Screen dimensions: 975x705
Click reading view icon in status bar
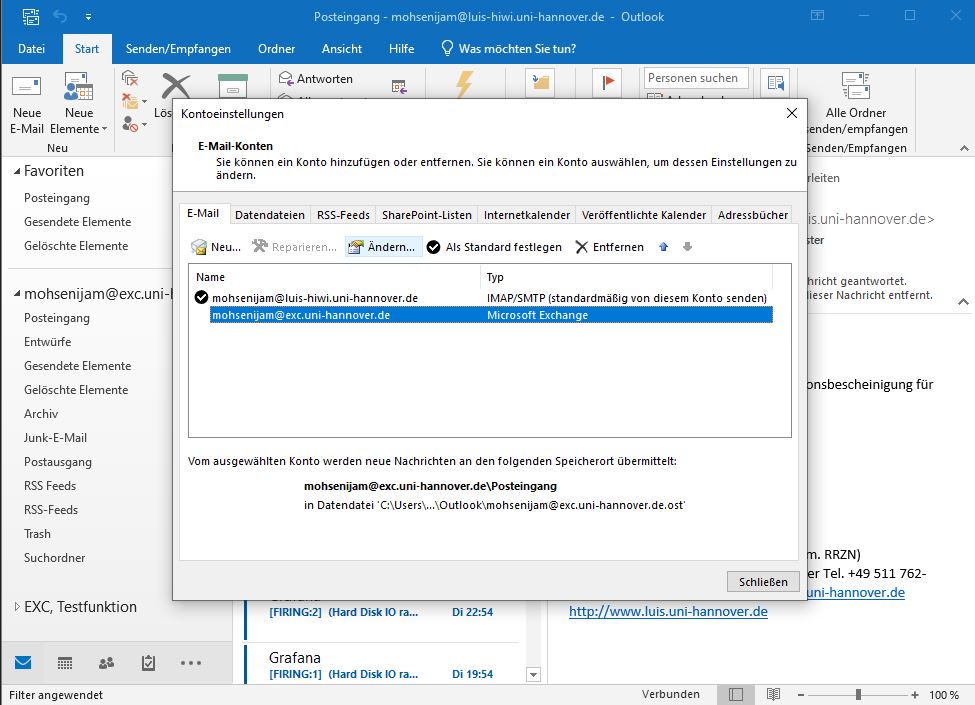[774, 694]
